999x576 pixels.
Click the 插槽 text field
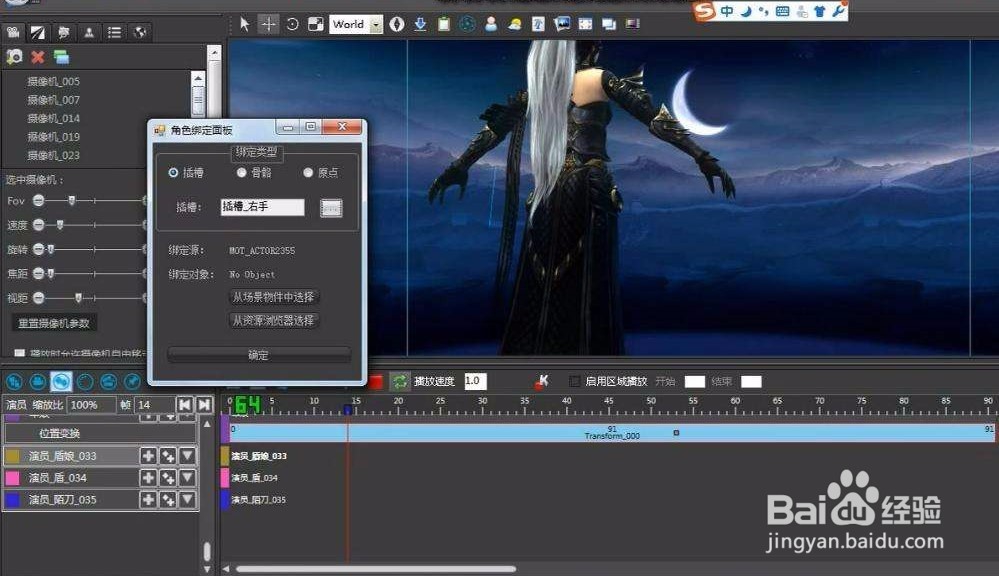(x=262, y=207)
